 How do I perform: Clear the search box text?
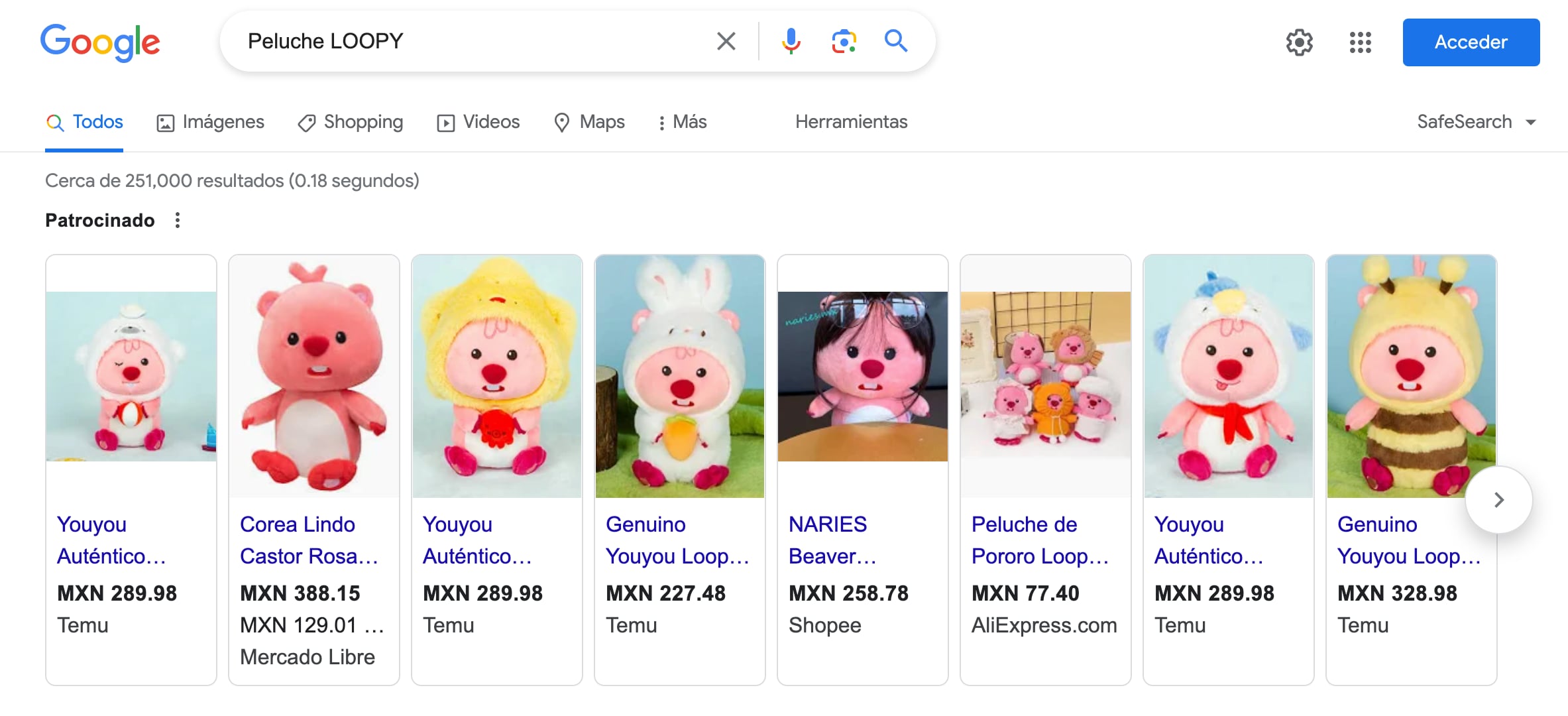pyautogui.click(x=726, y=41)
